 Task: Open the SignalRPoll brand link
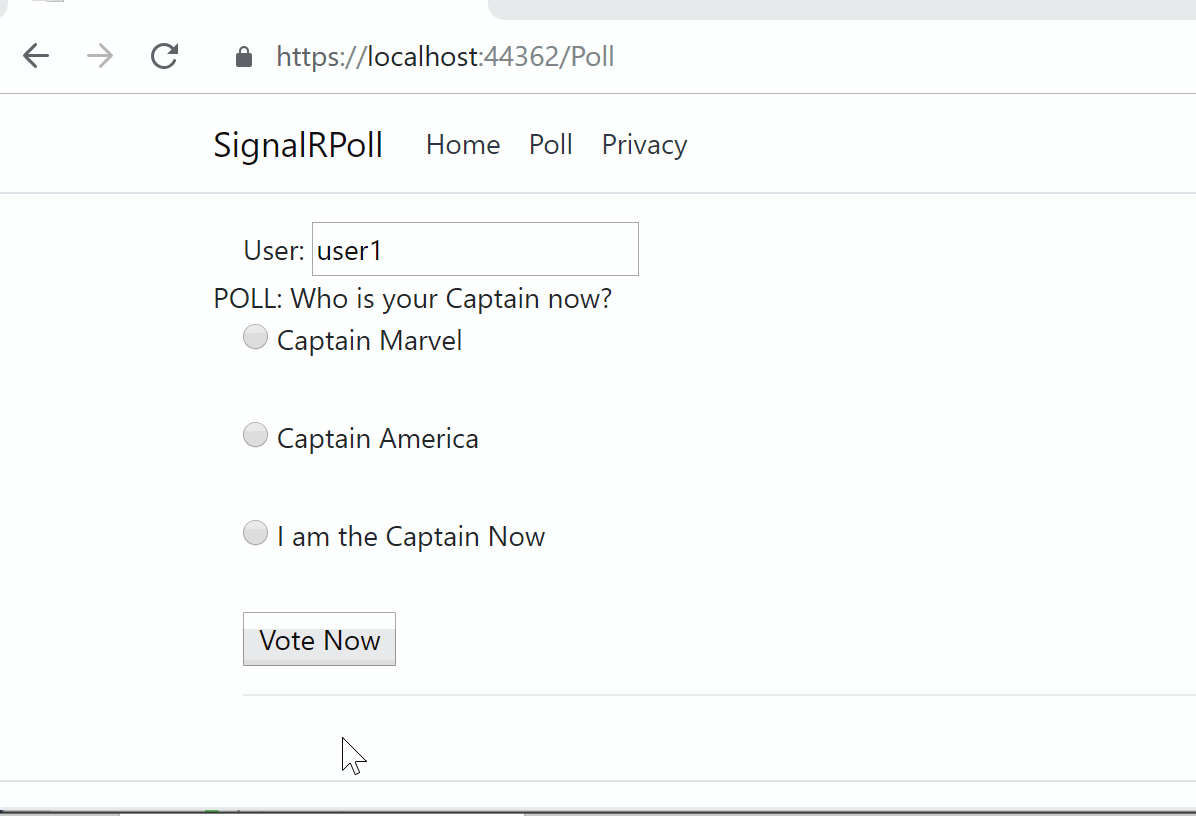[x=297, y=144]
